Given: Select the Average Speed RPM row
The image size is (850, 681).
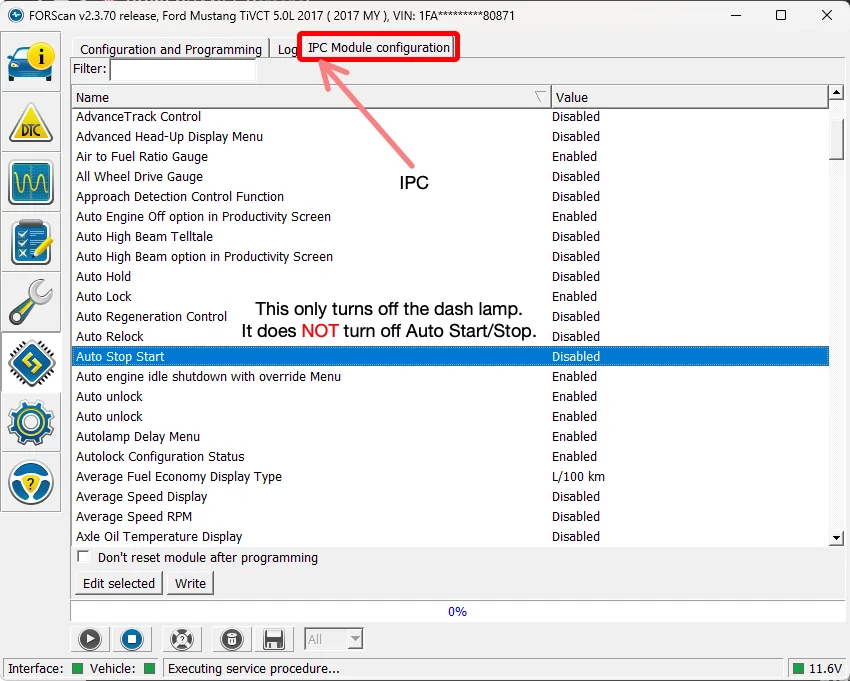Looking at the screenshot, I should coord(450,517).
